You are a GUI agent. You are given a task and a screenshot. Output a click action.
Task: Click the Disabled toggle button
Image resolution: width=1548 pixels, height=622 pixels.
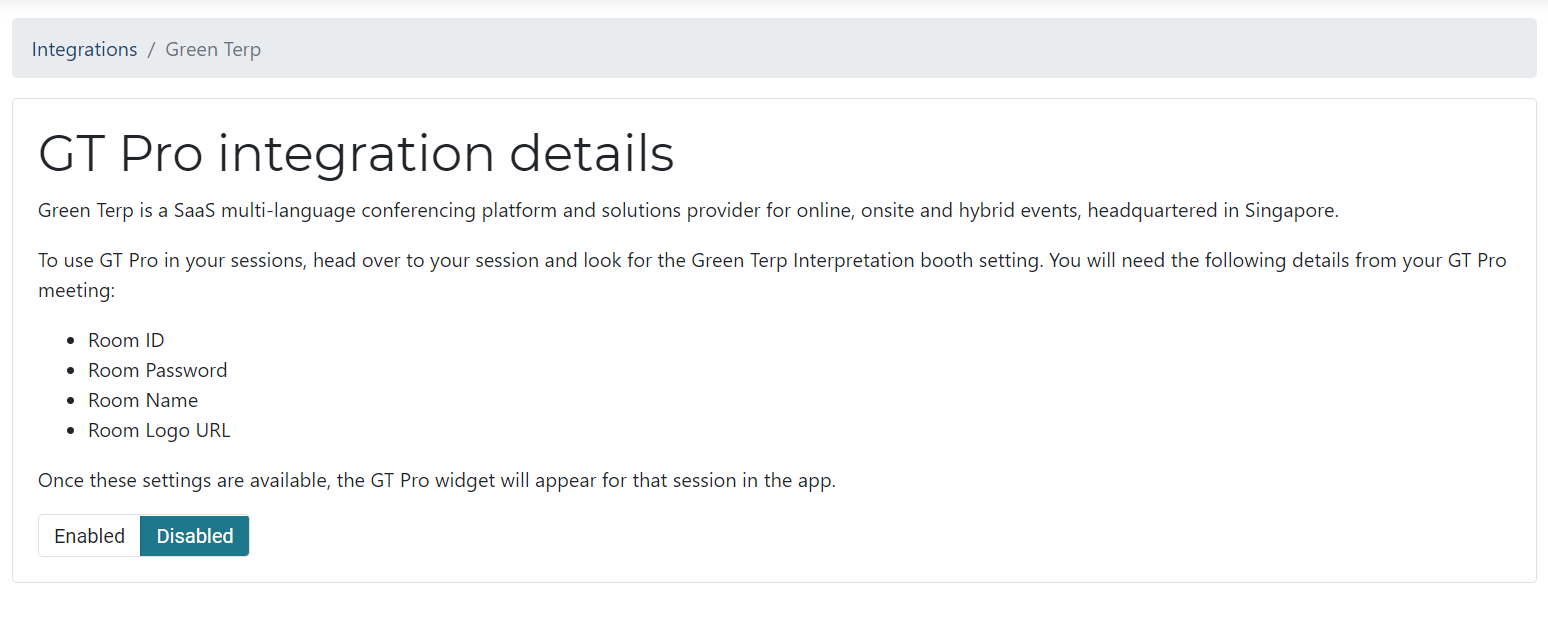195,536
